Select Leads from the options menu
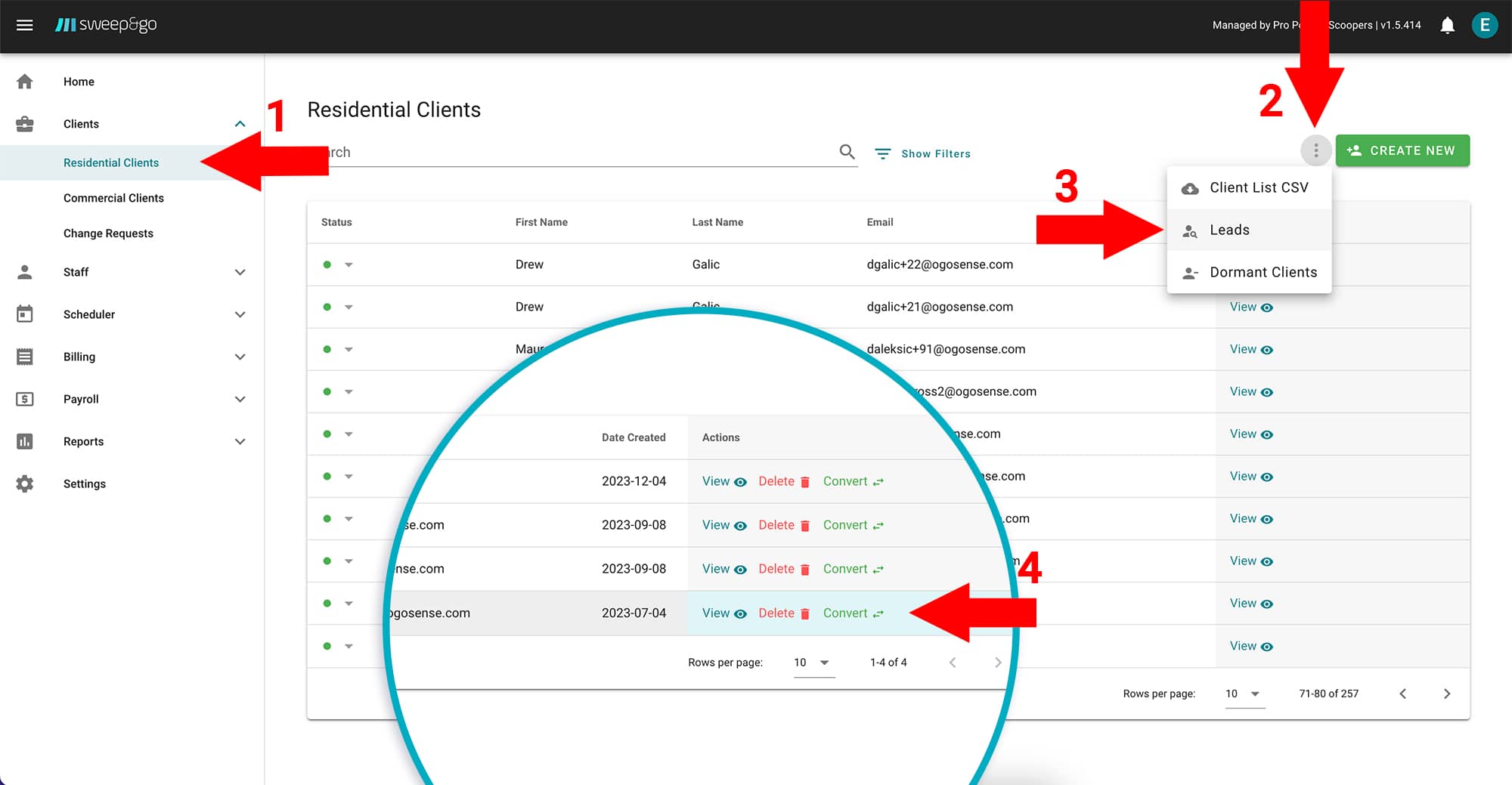Viewport: 1512px width, 785px height. click(1230, 230)
